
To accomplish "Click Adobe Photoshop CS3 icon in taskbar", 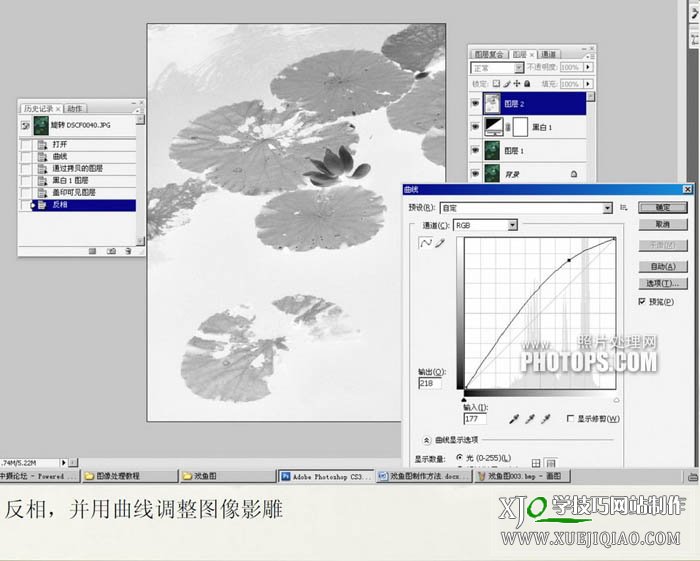I will pyautogui.click(x=286, y=477).
